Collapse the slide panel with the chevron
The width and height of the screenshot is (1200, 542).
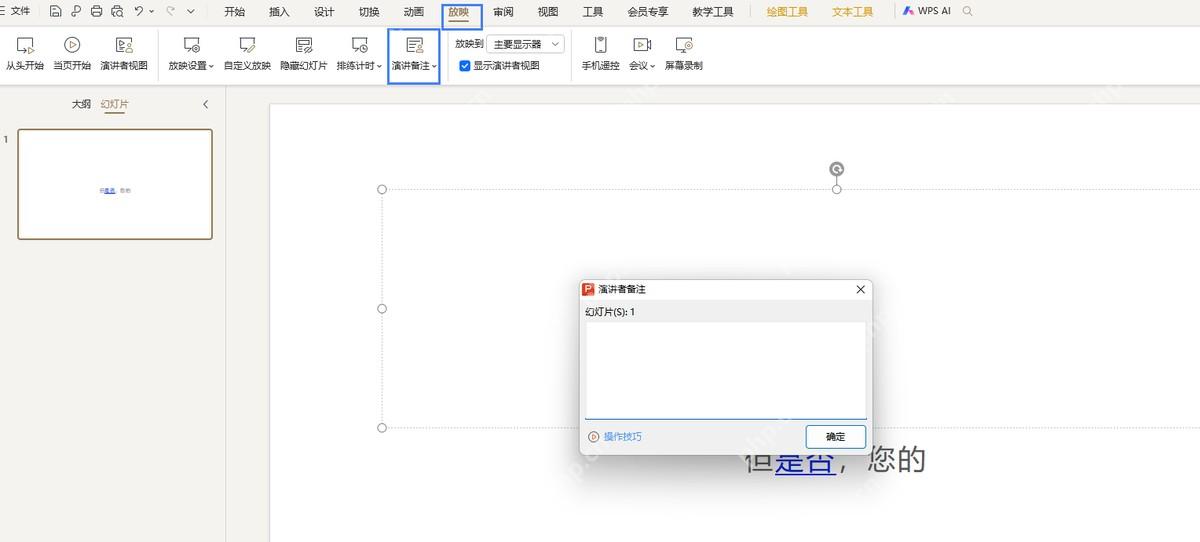click(205, 104)
